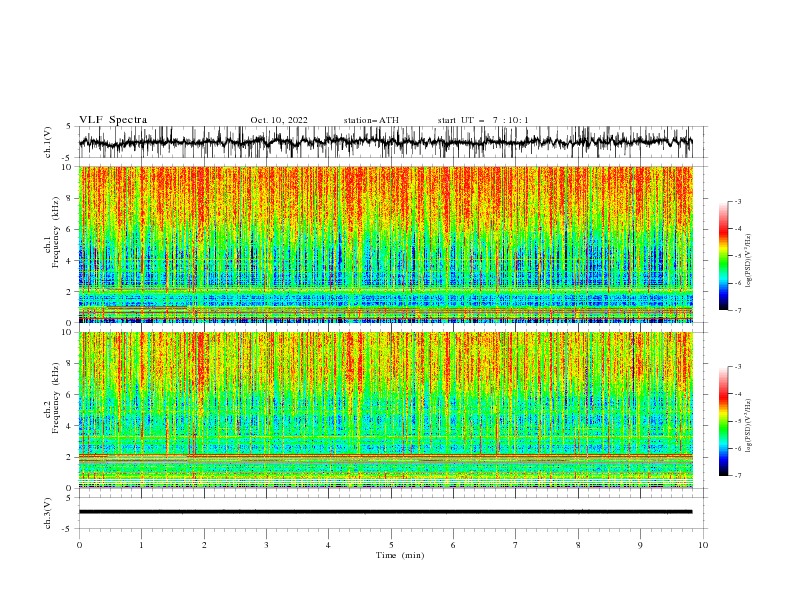Select the "Oct. 10, 2022" date text
Image resolution: width=792 pixels, height=612 pixels.
[x=279, y=120]
